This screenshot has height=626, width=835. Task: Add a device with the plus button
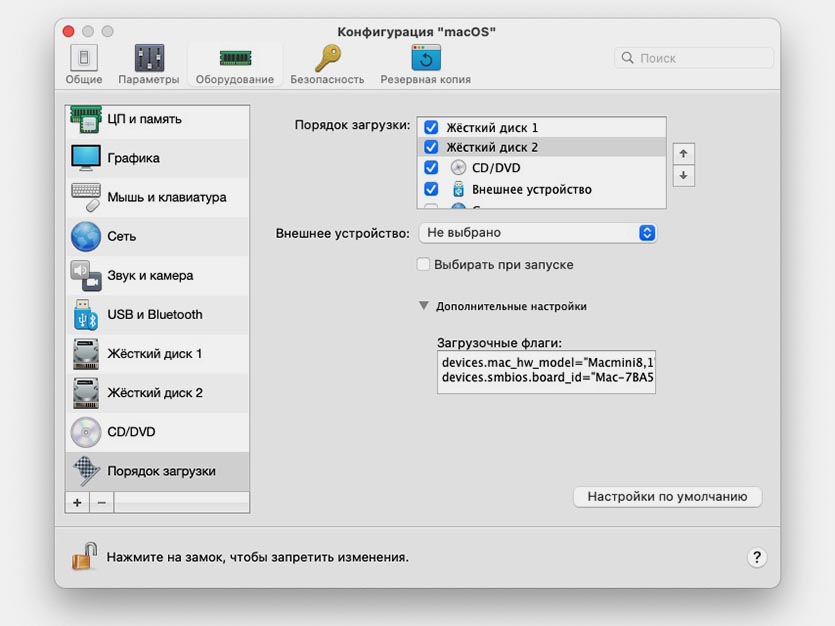[77, 503]
